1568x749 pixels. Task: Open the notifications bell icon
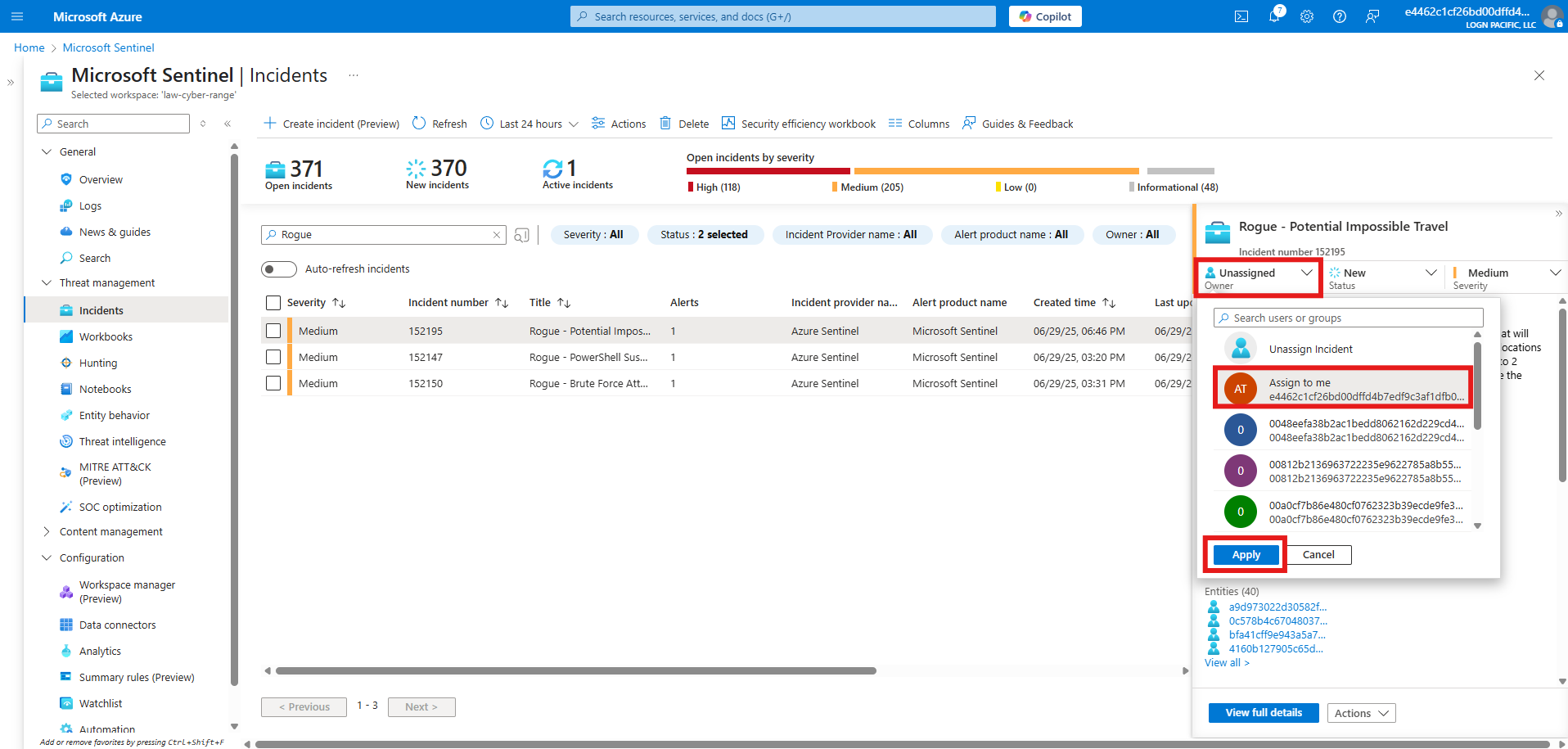click(x=1274, y=16)
